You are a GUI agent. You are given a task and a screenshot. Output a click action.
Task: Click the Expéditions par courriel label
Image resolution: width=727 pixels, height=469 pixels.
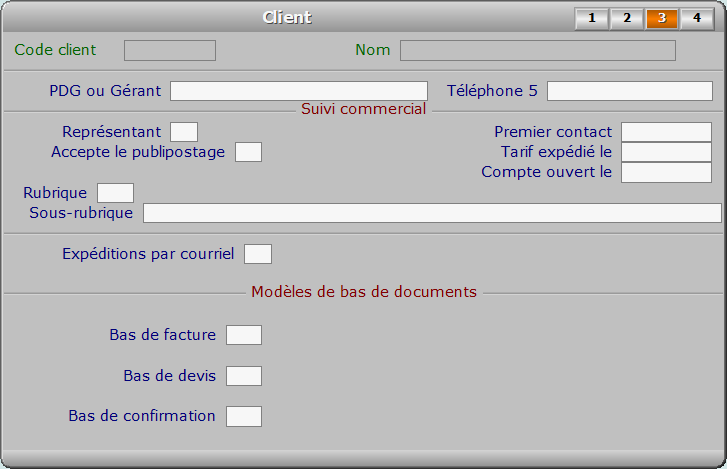click(148, 254)
